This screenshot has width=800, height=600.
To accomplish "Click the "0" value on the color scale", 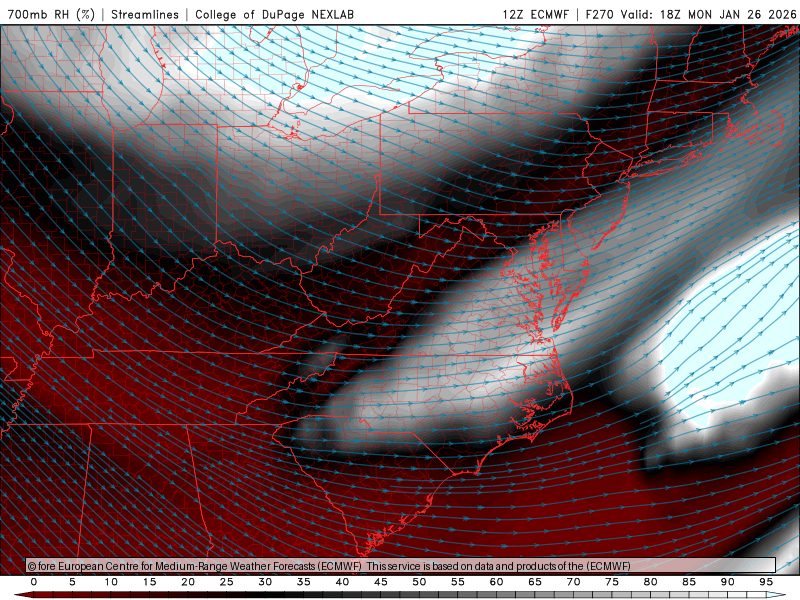I will click(34, 582).
